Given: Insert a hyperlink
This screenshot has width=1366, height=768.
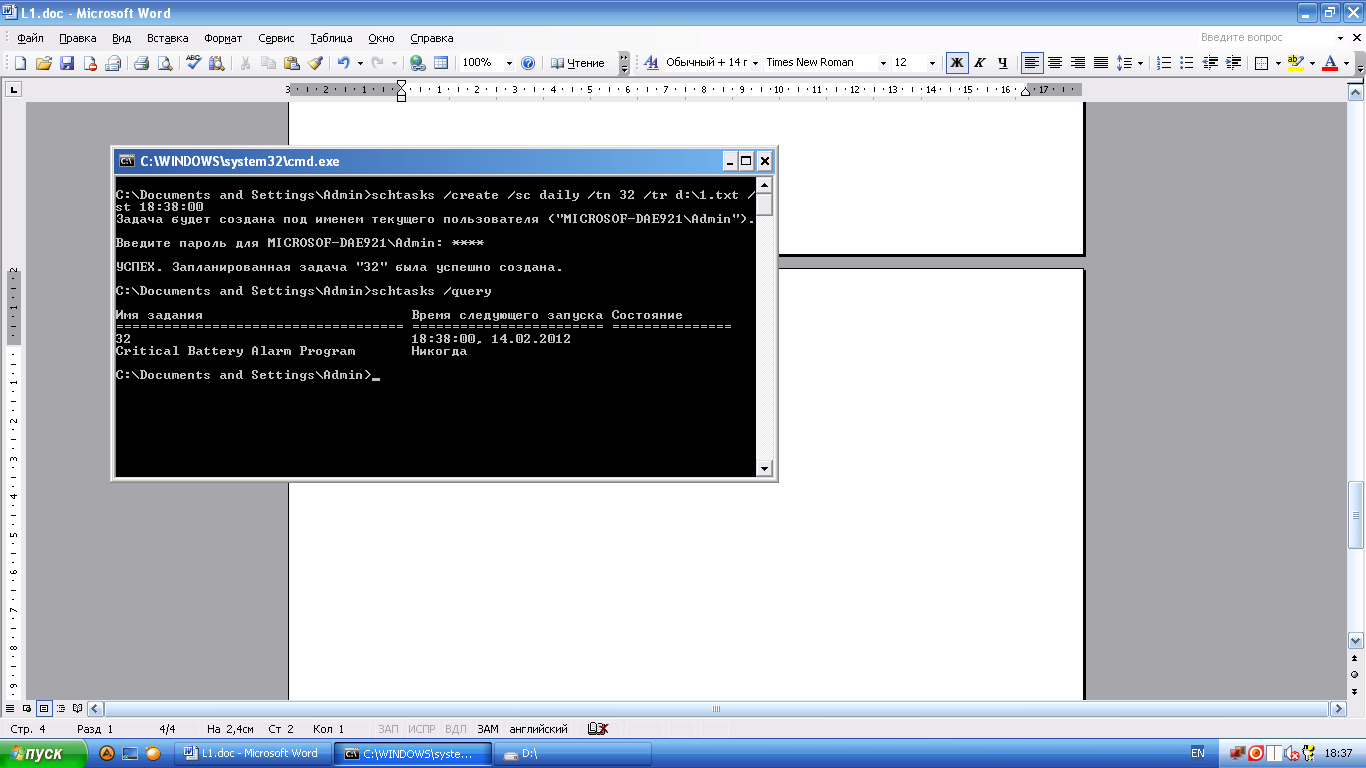Looking at the screenshot, I should click(417, 63).
